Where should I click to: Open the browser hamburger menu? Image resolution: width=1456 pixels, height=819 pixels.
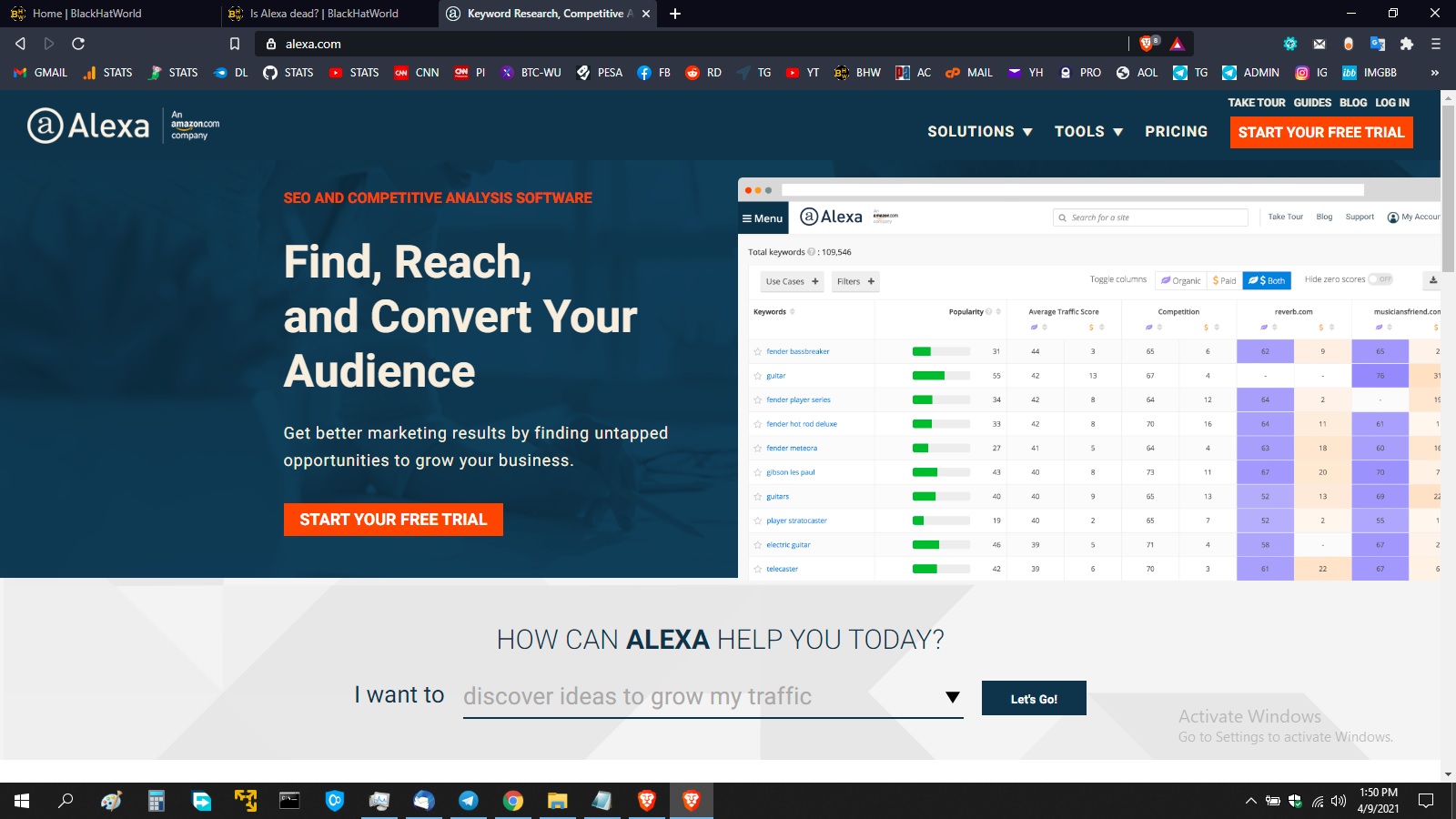pyautogui.click(x=1436, y=44)
